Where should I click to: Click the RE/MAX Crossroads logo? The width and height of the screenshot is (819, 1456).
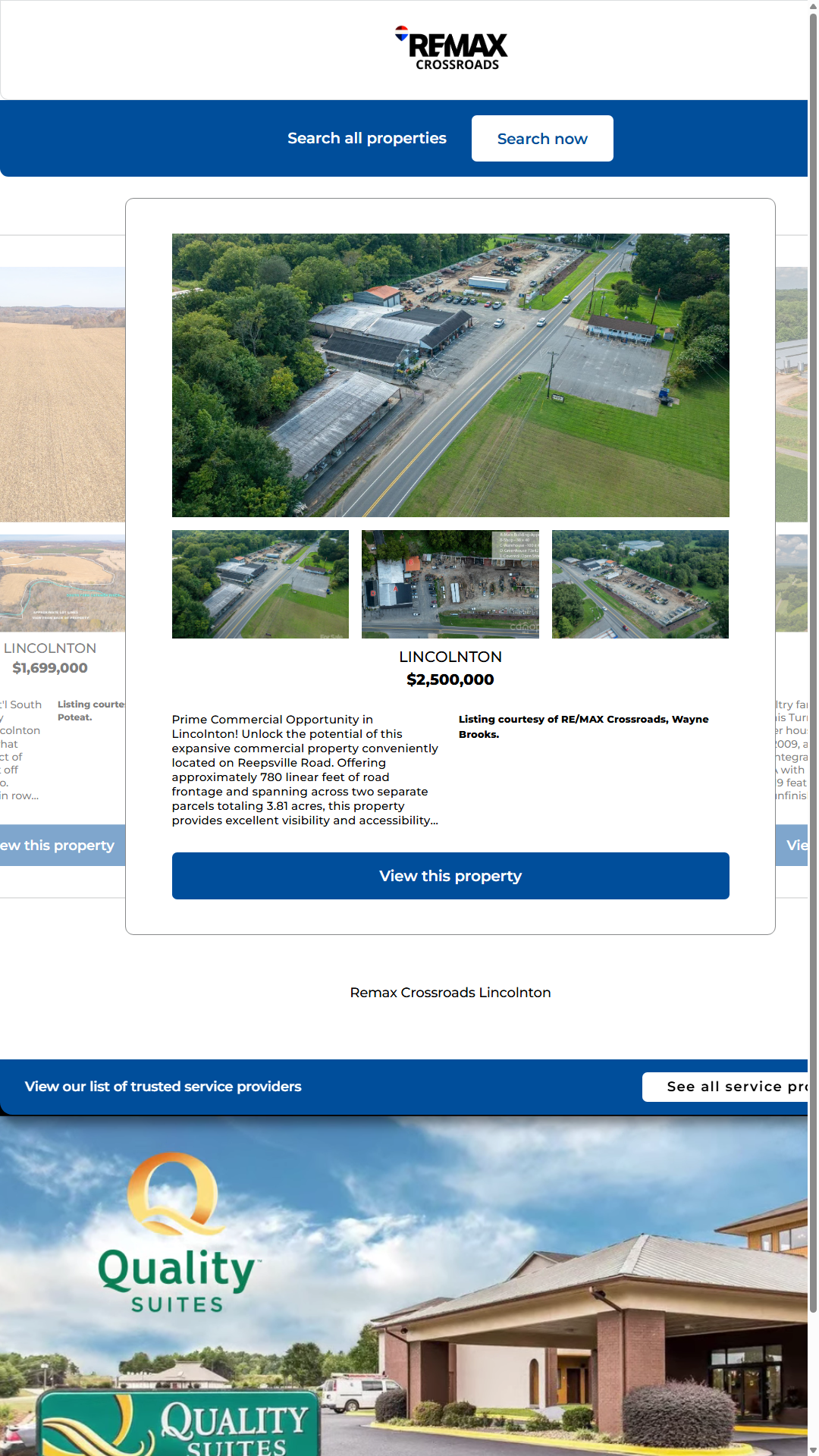[x=452, y=49]
